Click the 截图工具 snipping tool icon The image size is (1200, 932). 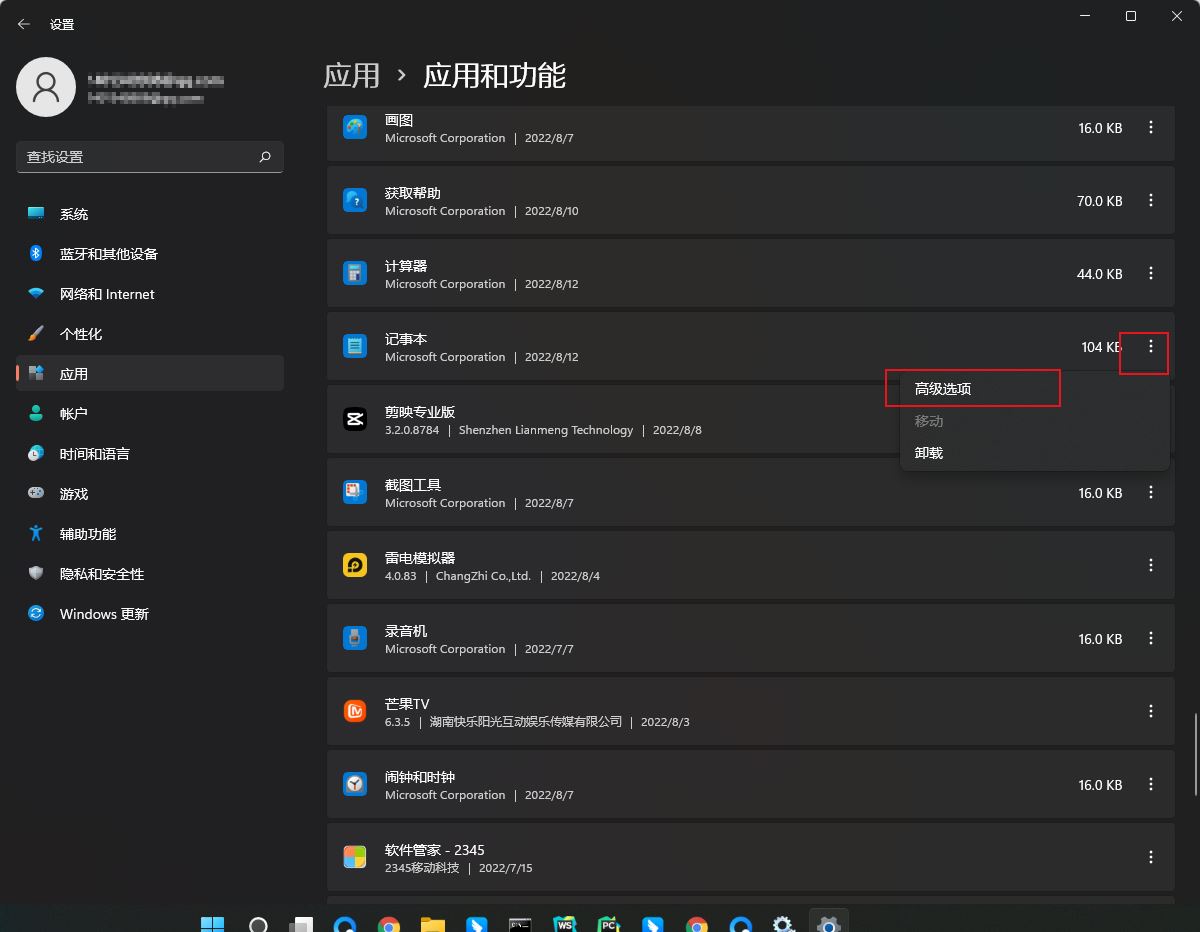354,492
